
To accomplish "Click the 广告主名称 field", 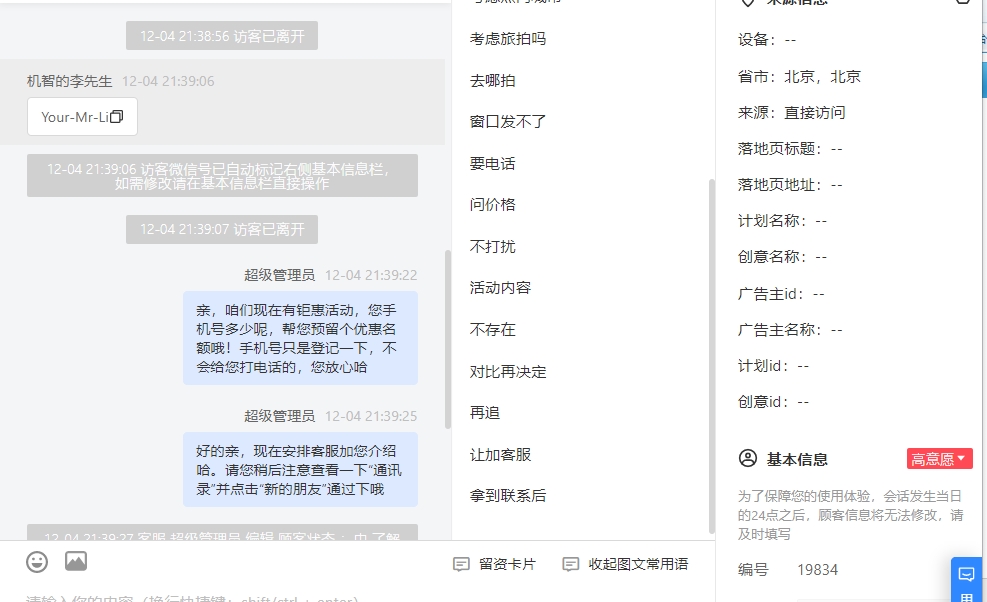I will tap(790, 330).
